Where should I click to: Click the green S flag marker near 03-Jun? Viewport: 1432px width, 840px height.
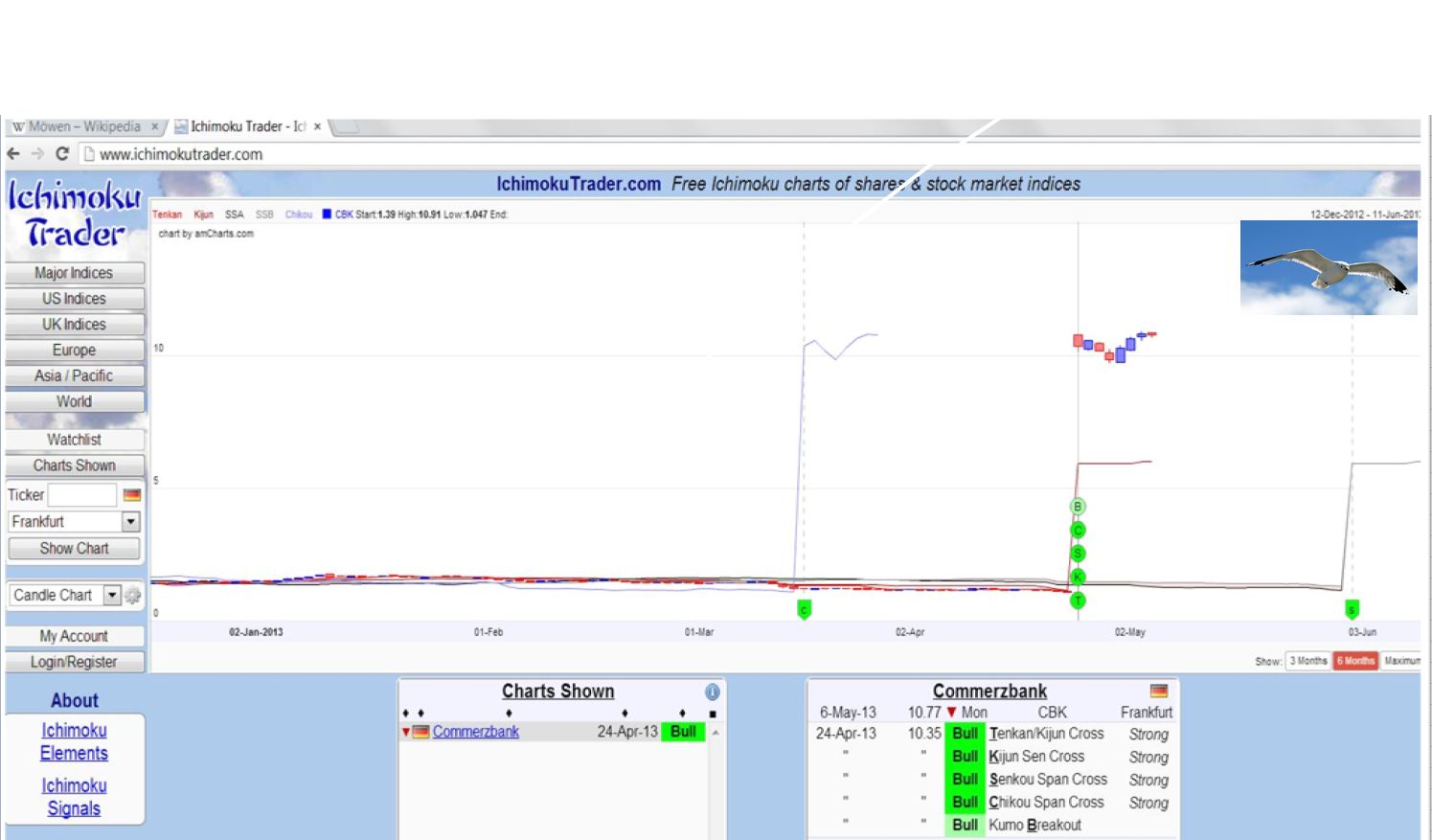coord(1352,609)
